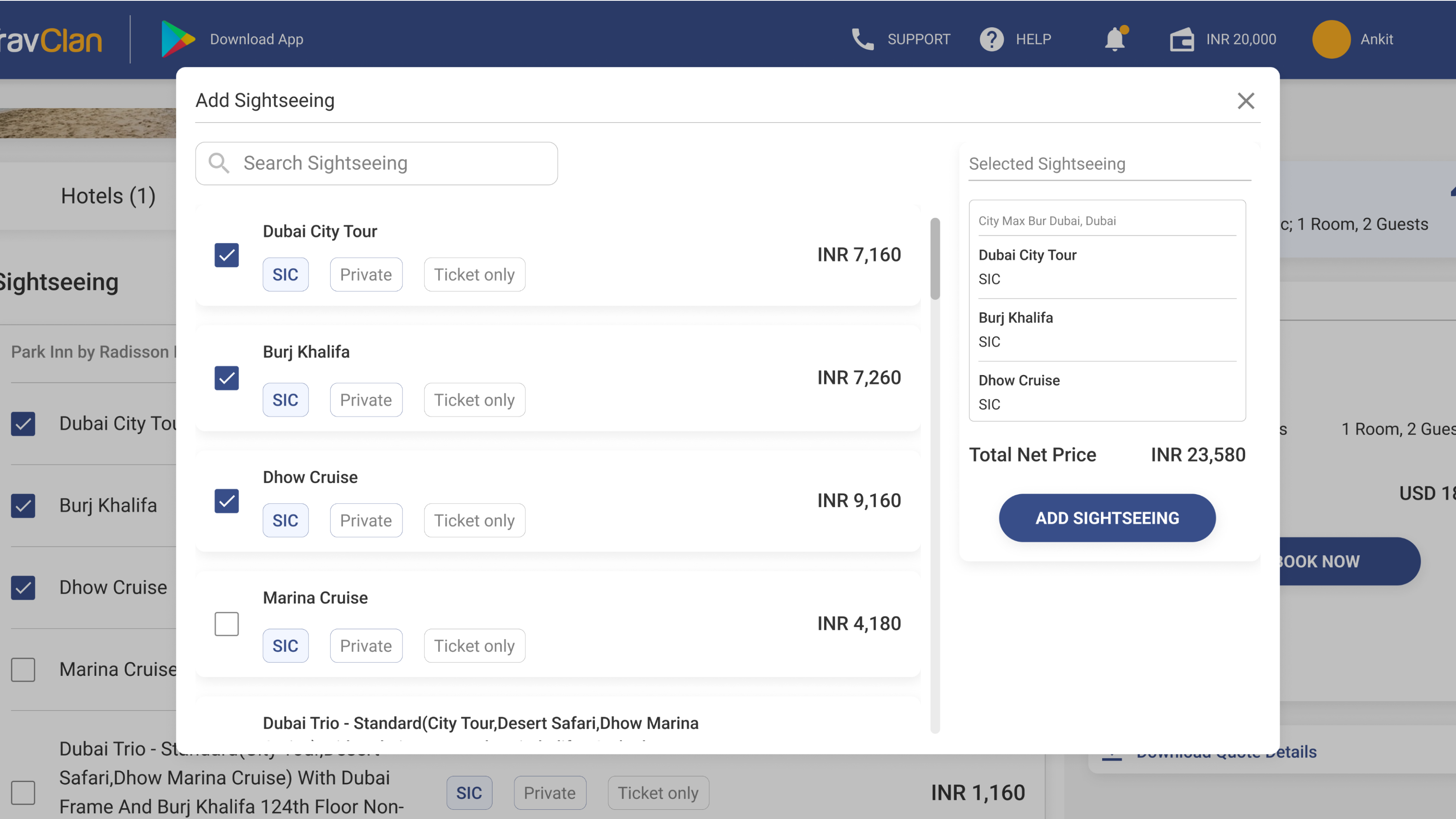This screenshot has width=1456, height=819.
Task: Click the help question mark icon
Action: 991,39
